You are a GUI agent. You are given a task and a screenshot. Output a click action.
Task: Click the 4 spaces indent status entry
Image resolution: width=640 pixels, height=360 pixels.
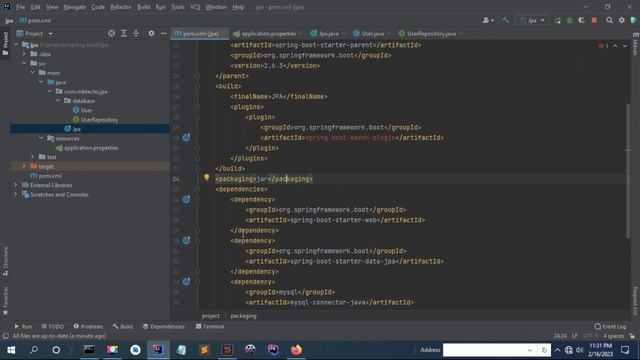pyautogui.click(x=613, y=336)
